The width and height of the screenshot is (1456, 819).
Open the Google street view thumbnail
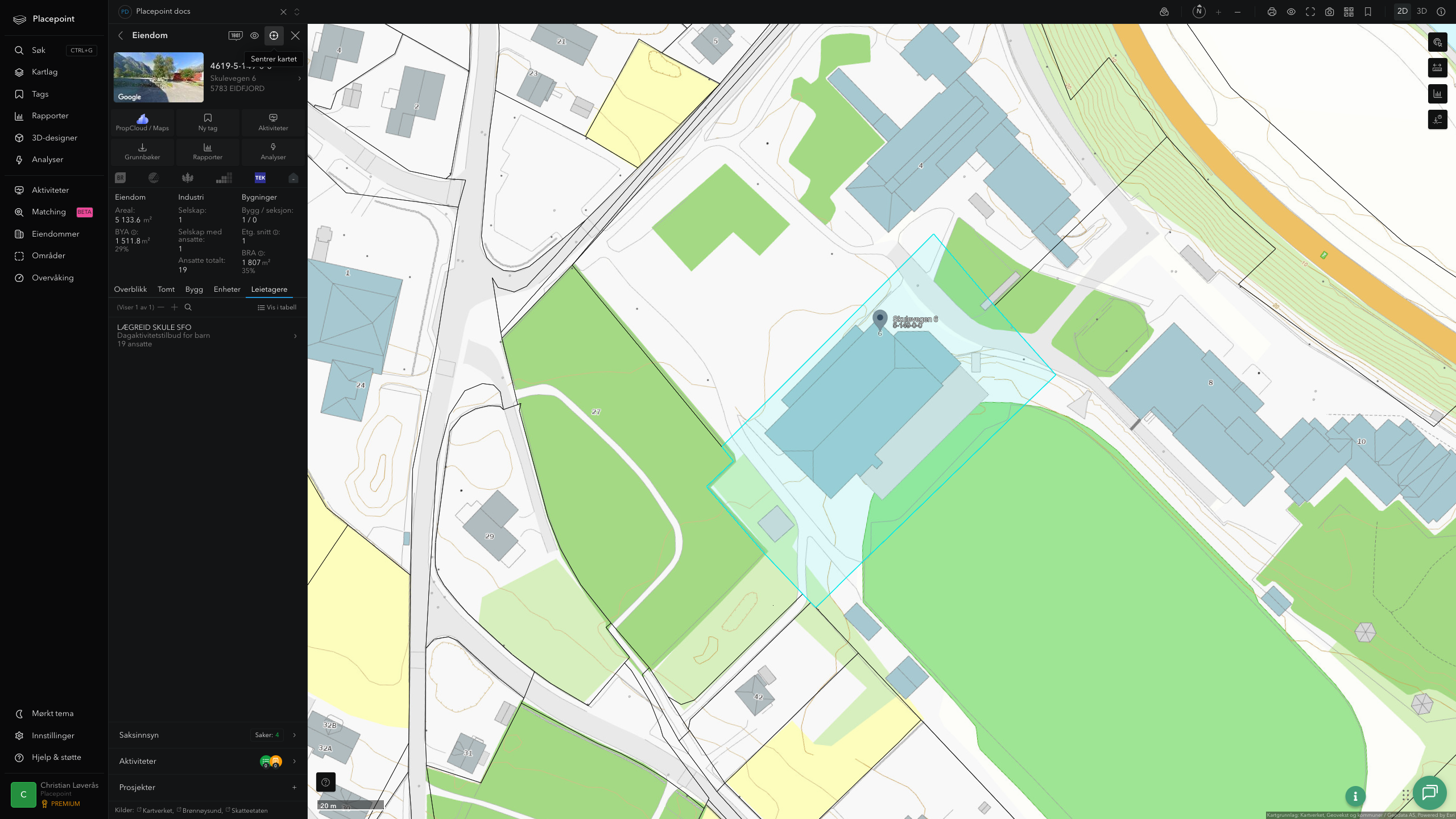point(159,77)
